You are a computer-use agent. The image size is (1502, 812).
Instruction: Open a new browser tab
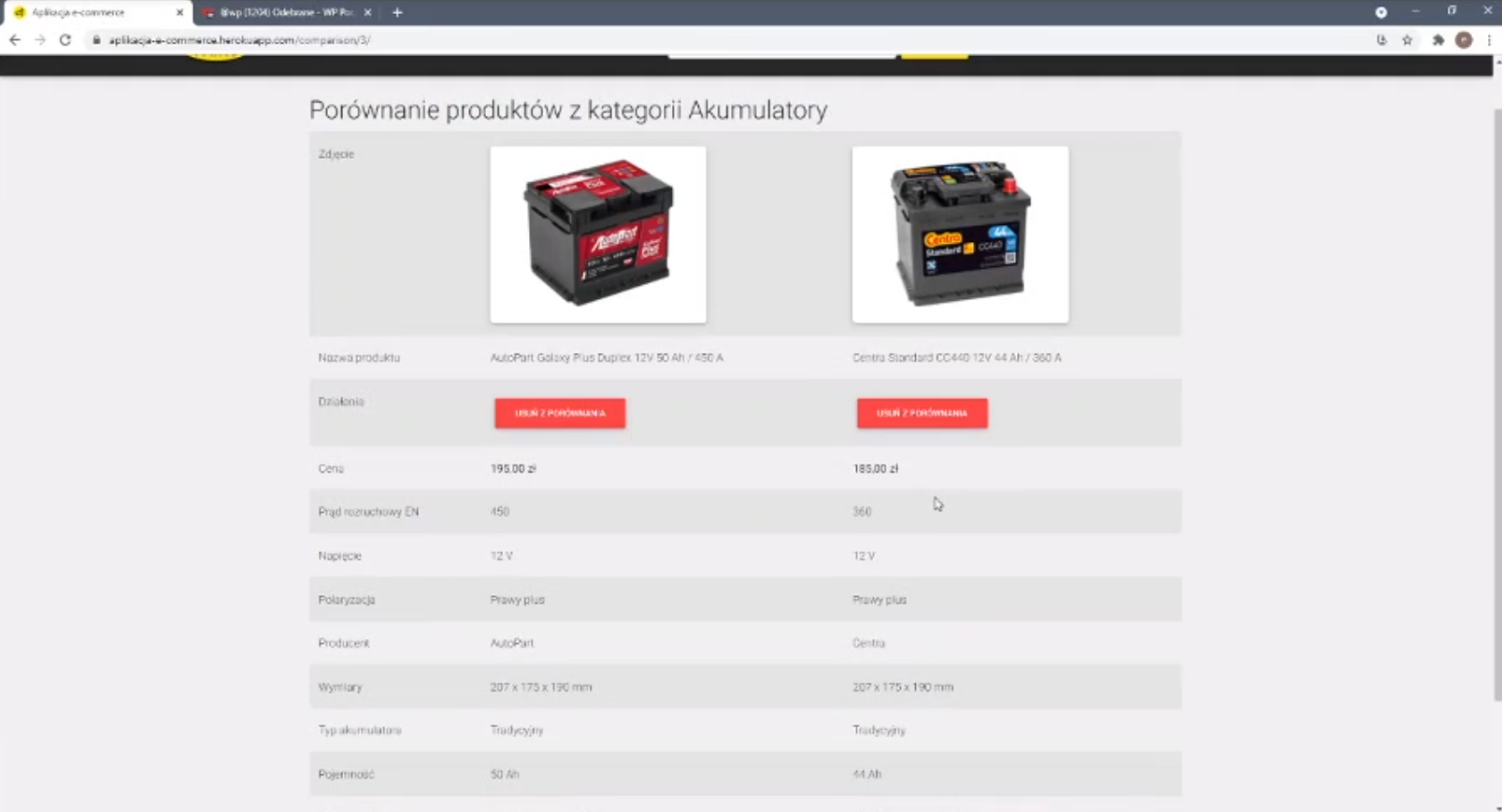397,12
